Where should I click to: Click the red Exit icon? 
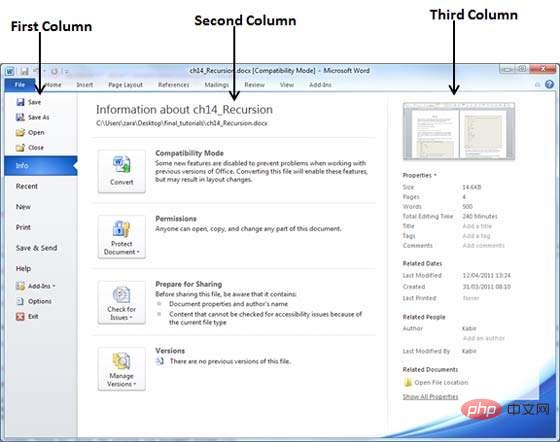pyautogui.click(x=20, y=316)
